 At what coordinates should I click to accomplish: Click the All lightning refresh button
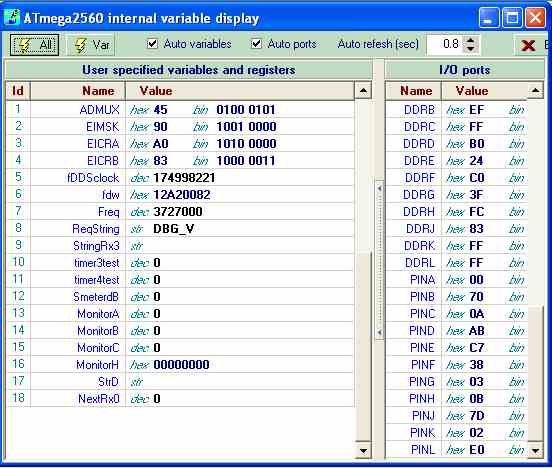click(x=34, y=45)
